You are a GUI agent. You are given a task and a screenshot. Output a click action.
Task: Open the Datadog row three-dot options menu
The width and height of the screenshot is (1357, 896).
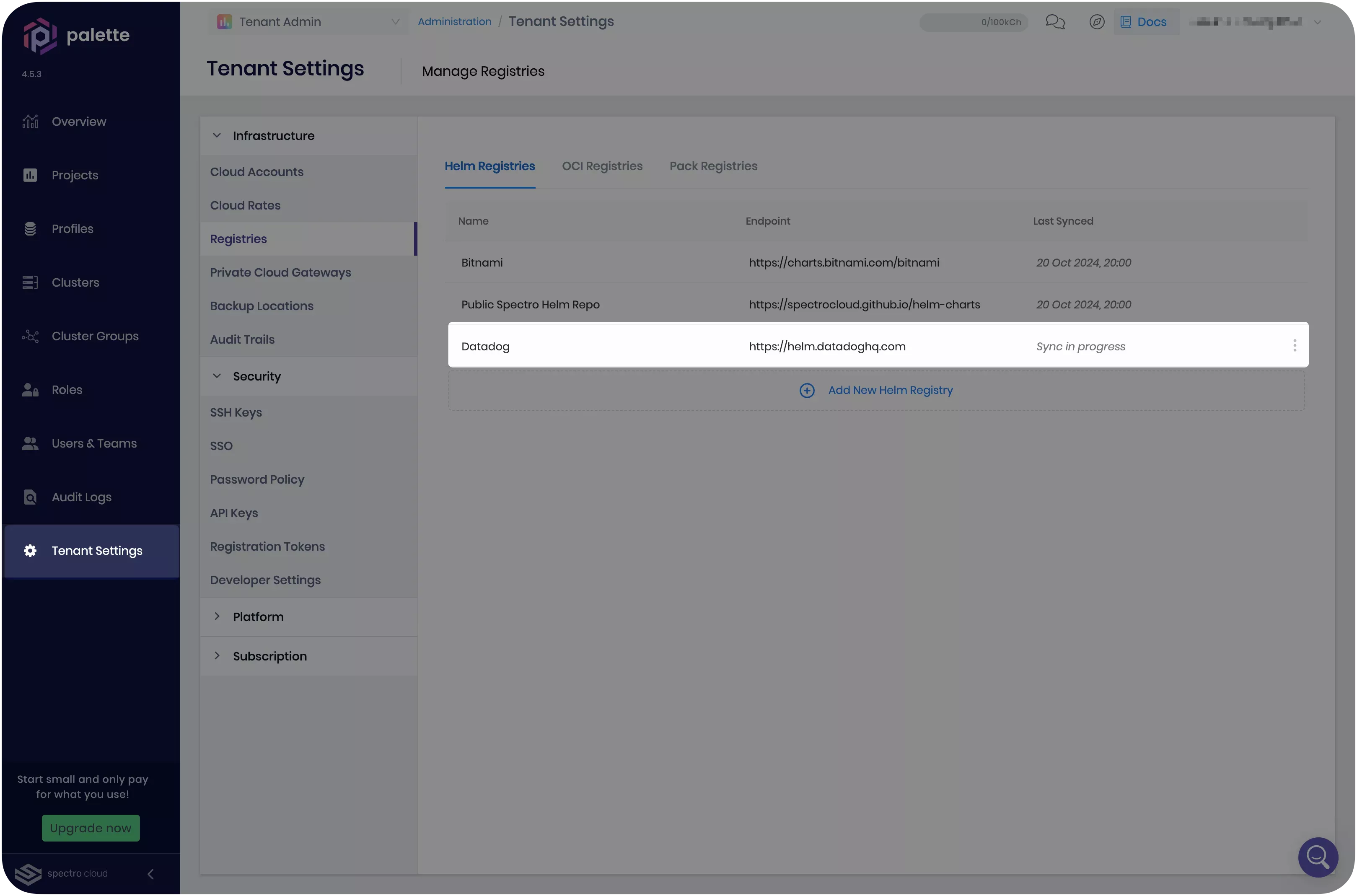point(1295,345)
